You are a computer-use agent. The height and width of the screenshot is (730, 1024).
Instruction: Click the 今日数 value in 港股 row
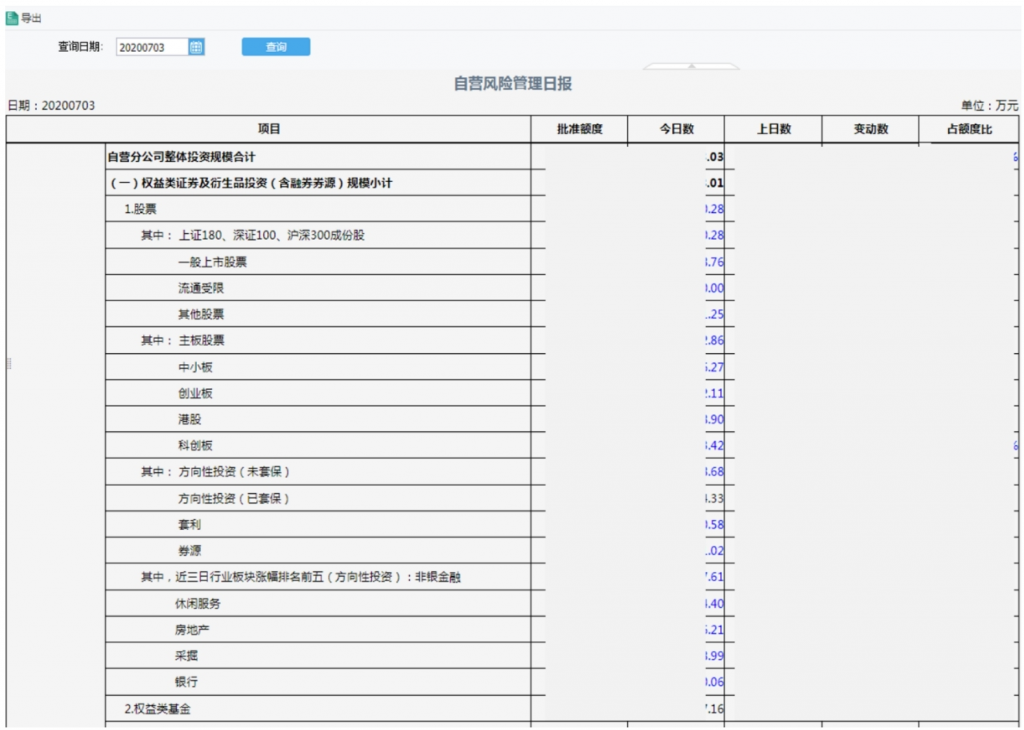tap(714, 419)
